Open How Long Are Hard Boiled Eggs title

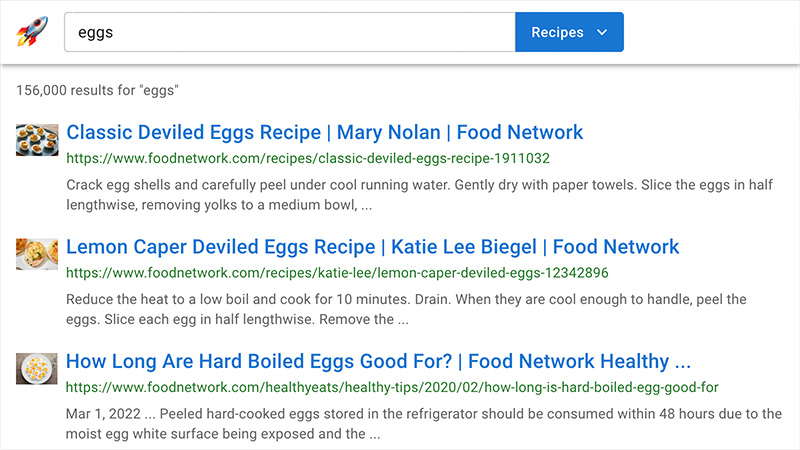click(378, 361)
